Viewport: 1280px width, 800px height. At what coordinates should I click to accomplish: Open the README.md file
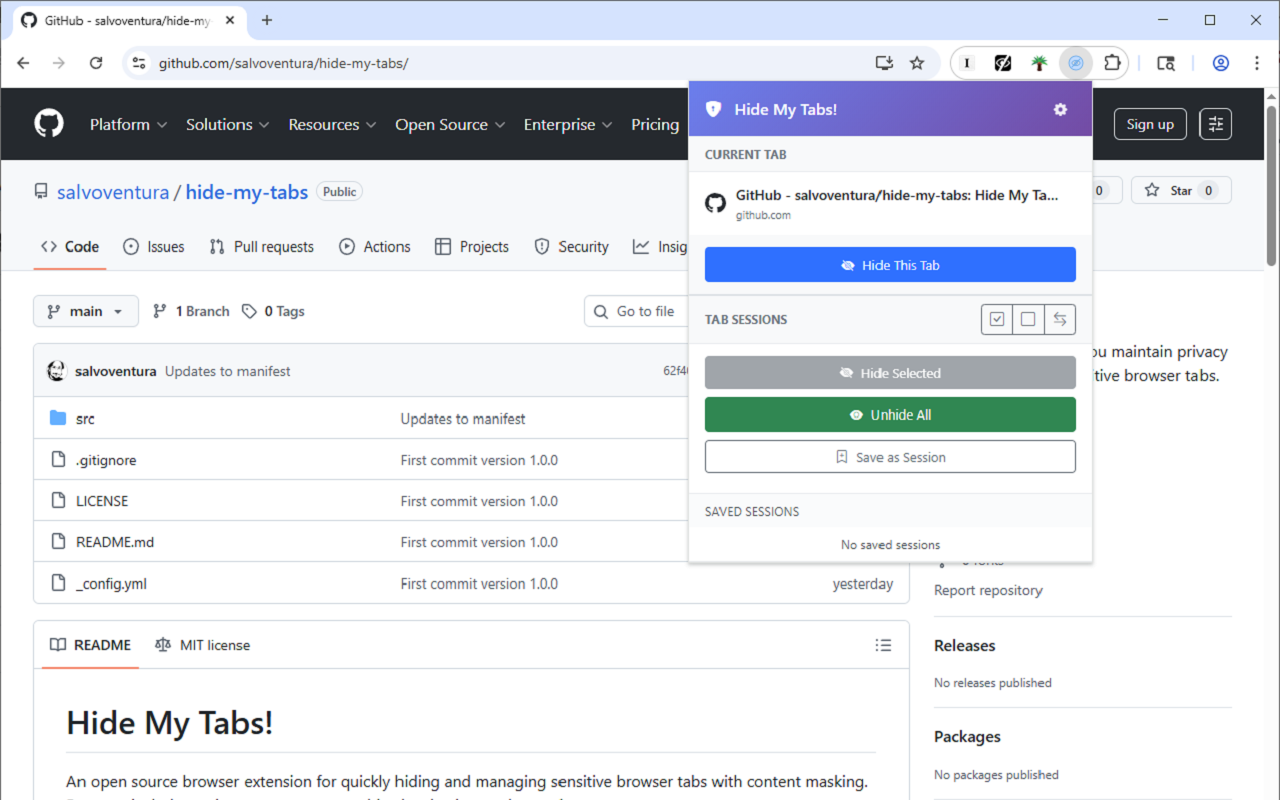[115, 542]
